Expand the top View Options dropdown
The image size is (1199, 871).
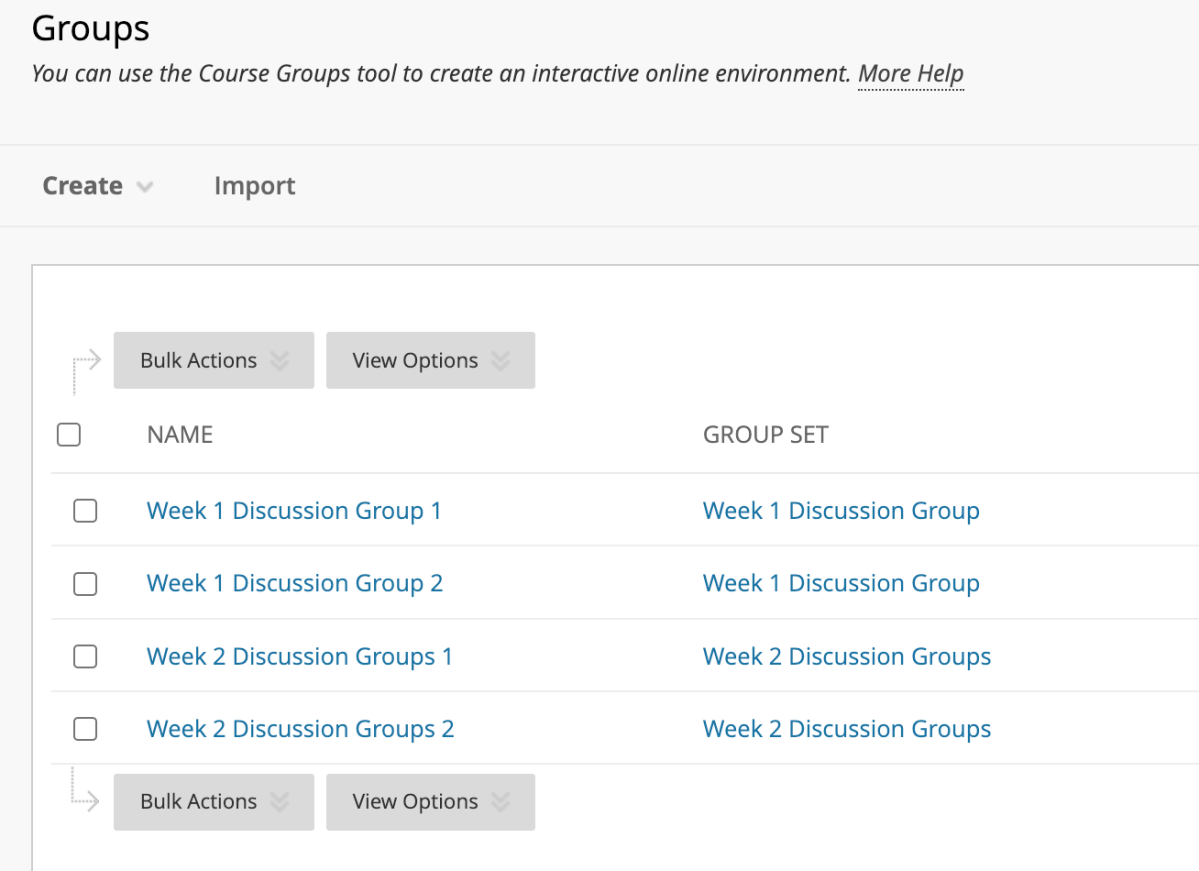pos(430,361)
